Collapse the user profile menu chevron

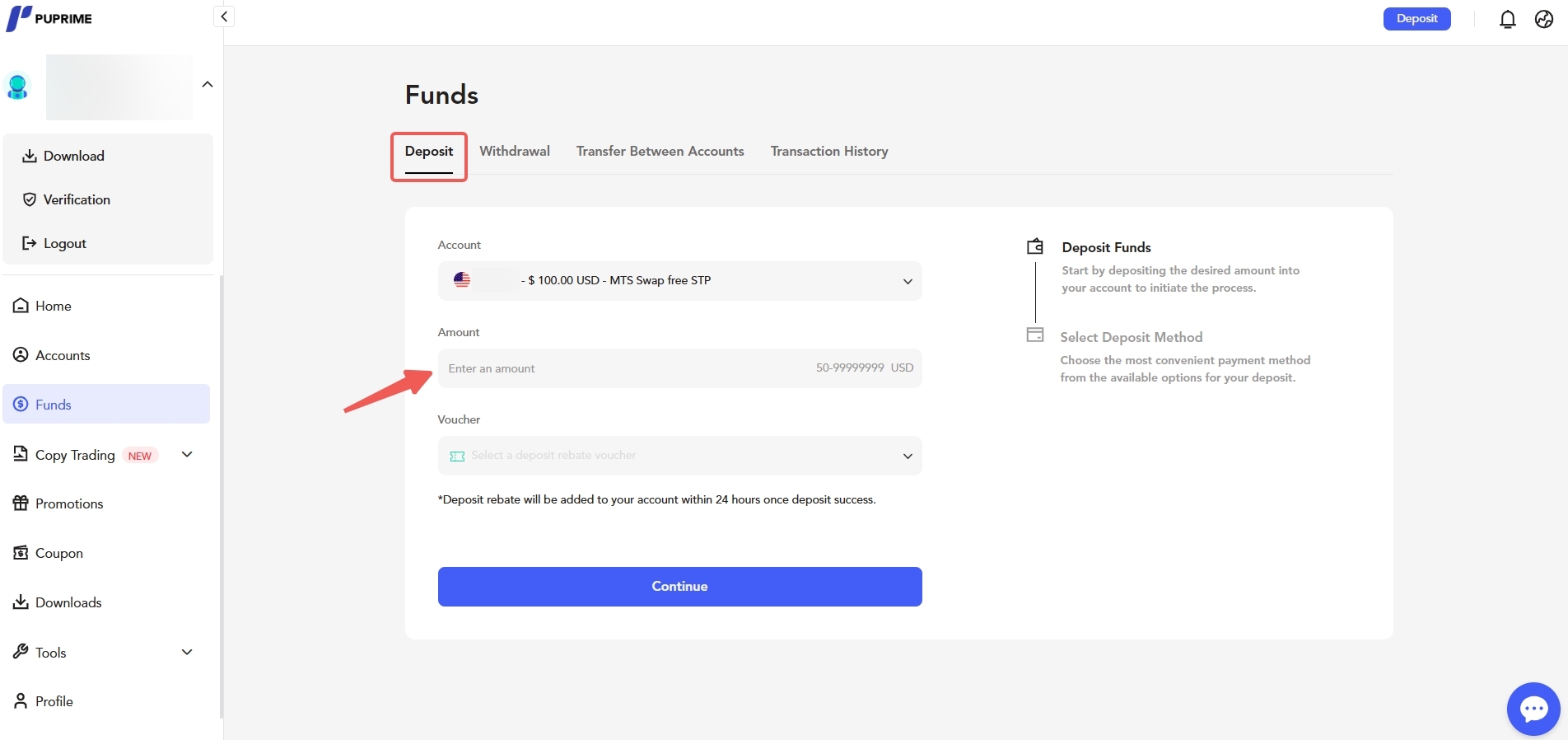point(208,84)
